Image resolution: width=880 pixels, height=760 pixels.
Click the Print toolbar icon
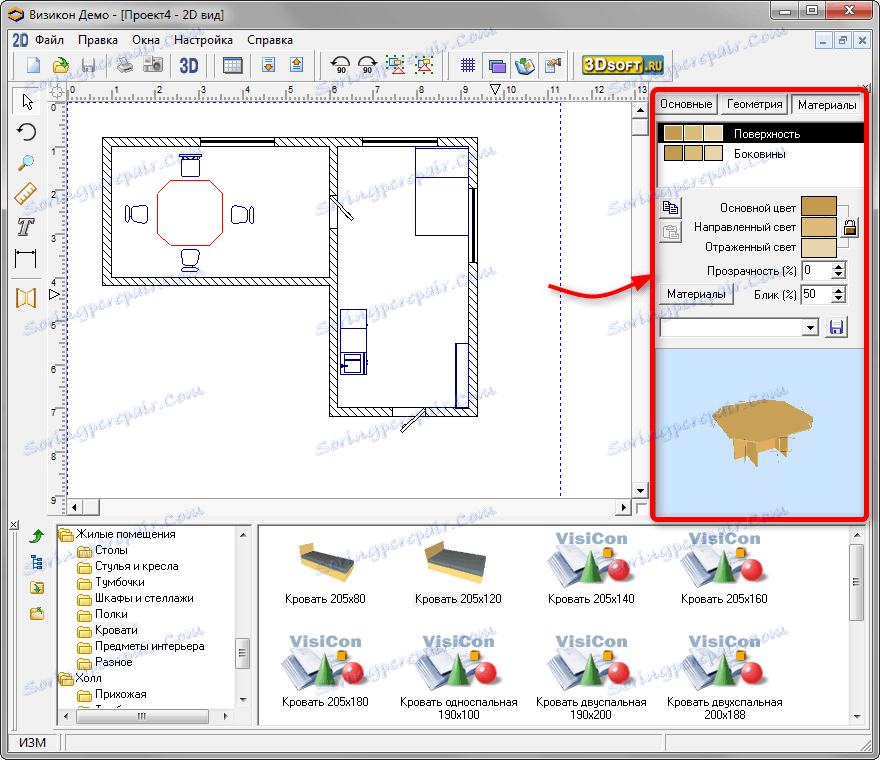tap(125, 66)
